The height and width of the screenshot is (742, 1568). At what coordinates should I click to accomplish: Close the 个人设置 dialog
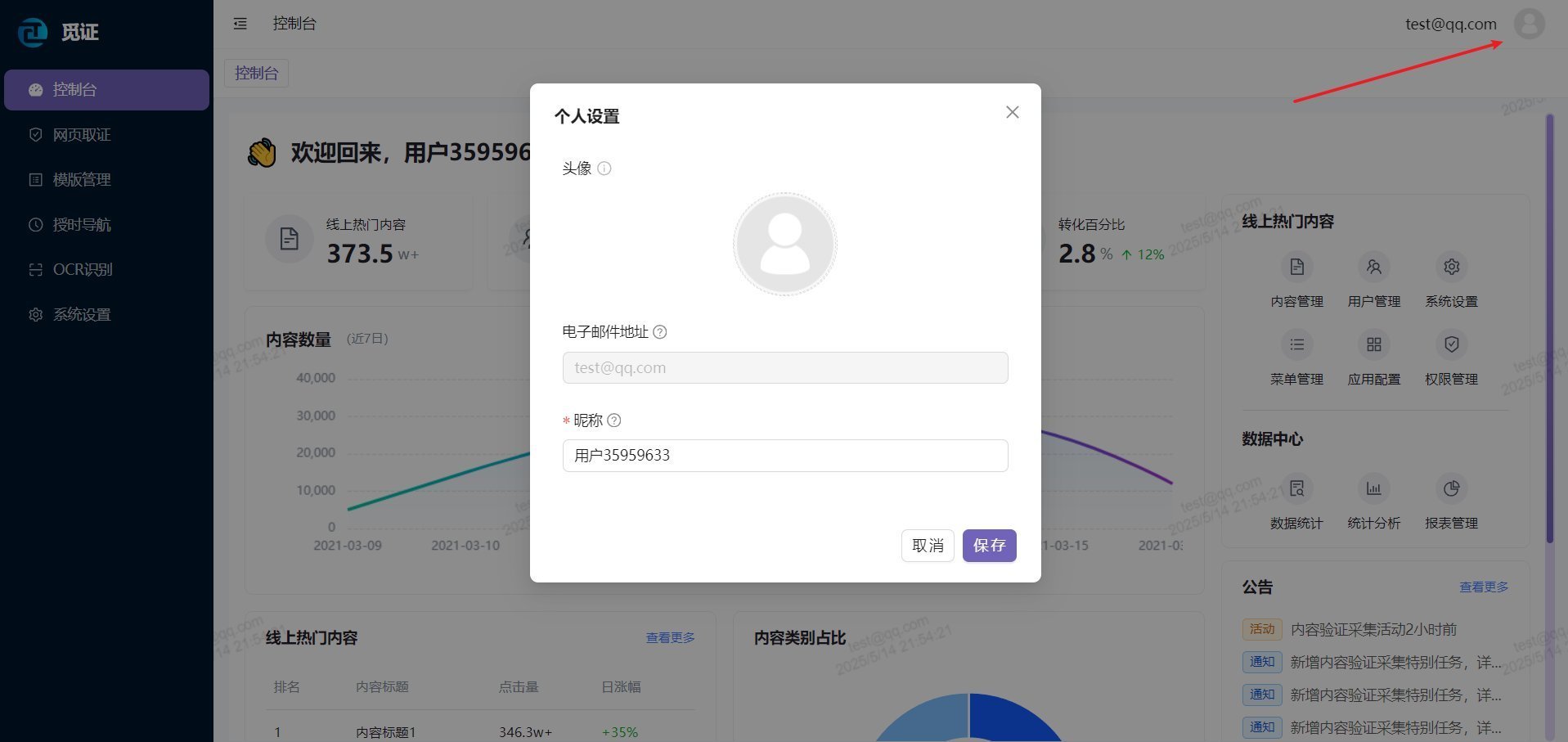(x=1012, y=112)
